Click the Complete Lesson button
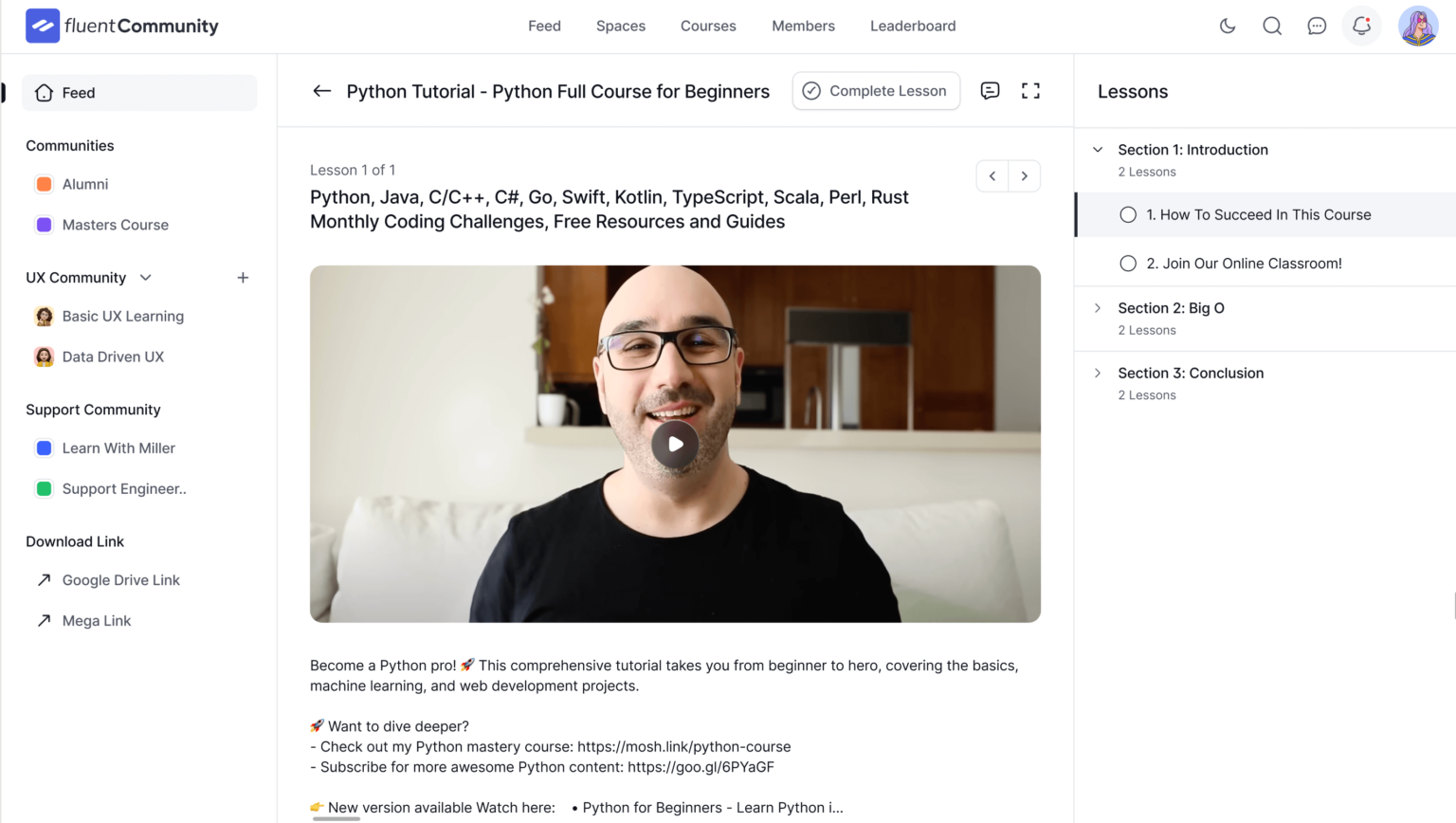 coord(875,90)
